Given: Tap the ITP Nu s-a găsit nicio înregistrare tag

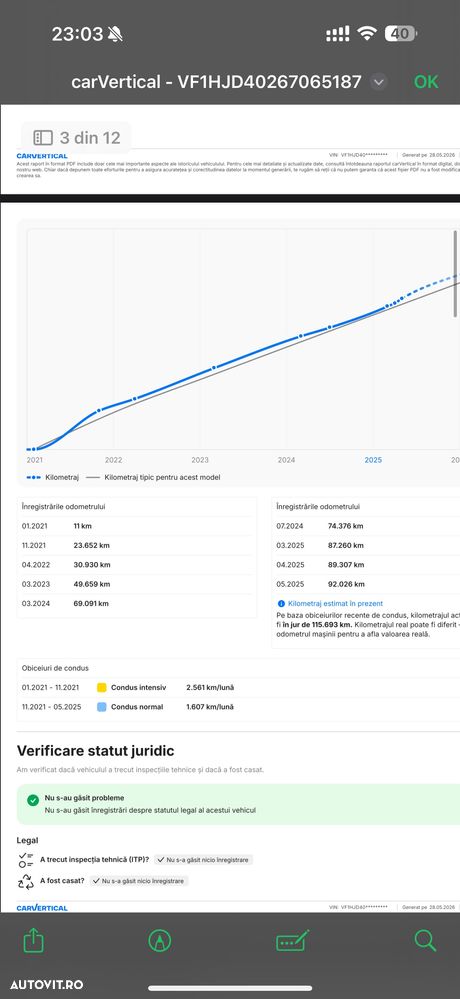Looking at the screenshot, I should point(203,859).
